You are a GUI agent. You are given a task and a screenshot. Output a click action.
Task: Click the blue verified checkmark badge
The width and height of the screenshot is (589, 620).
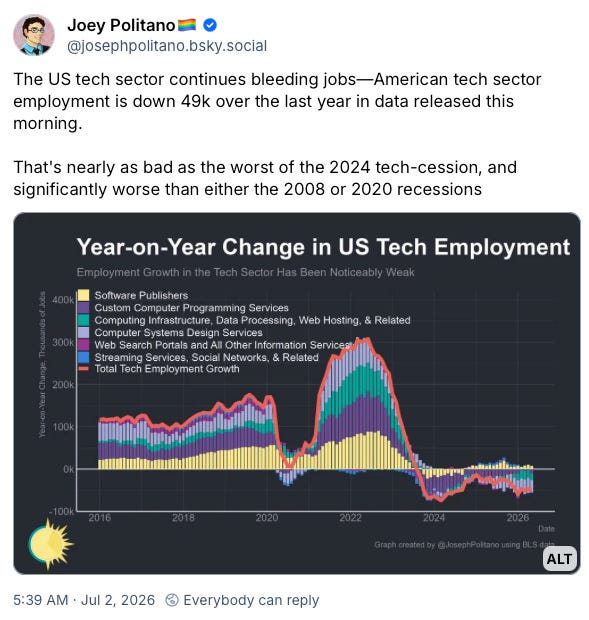[x=210, y=26]
